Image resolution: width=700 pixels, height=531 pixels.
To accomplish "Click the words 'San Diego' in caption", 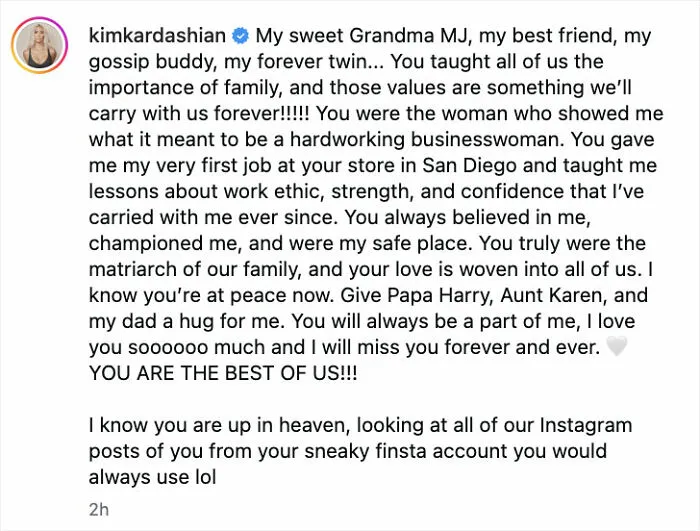I will coord(469,166).
